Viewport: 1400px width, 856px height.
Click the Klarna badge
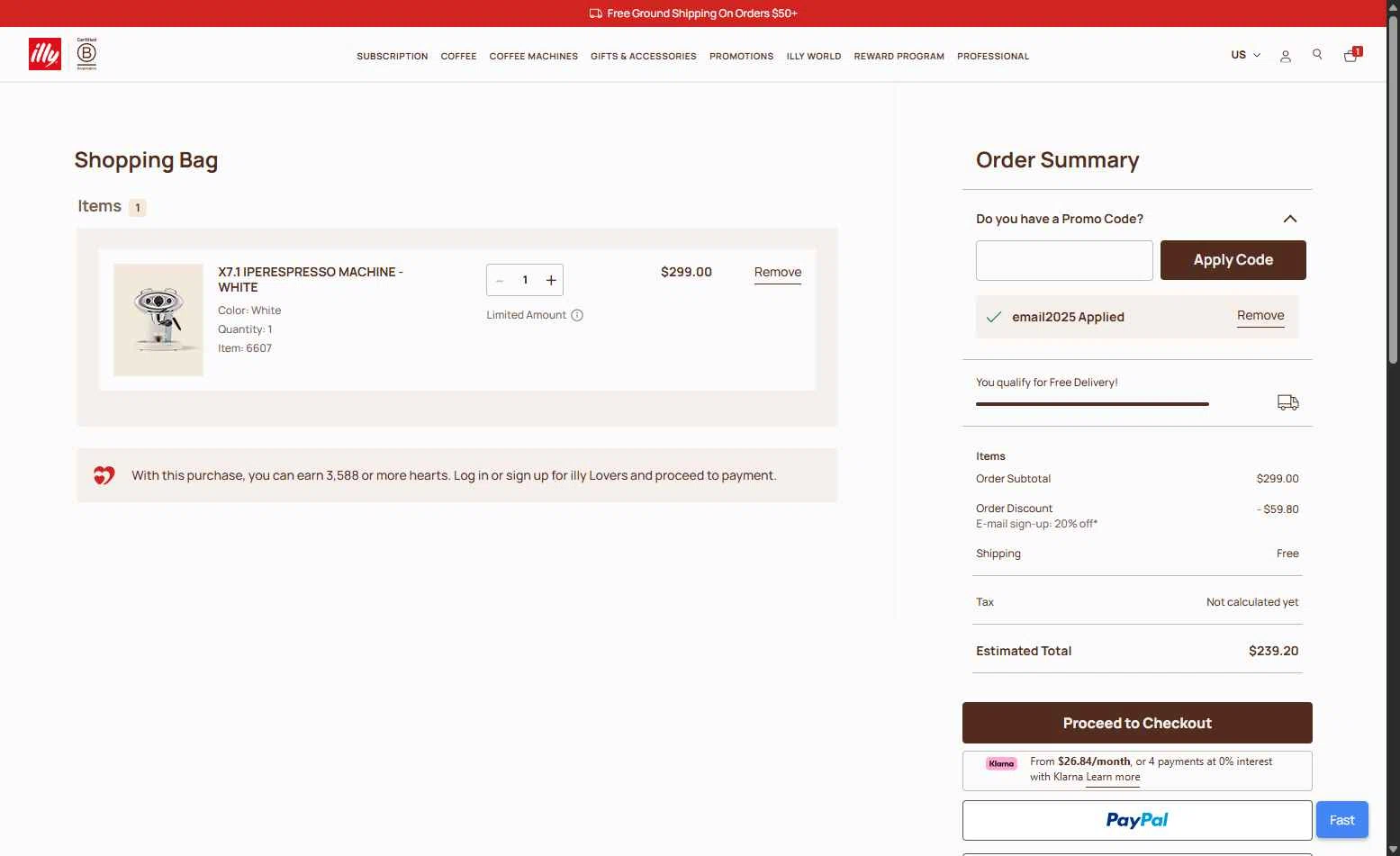pyautogui.click(x=1001, y=763)
